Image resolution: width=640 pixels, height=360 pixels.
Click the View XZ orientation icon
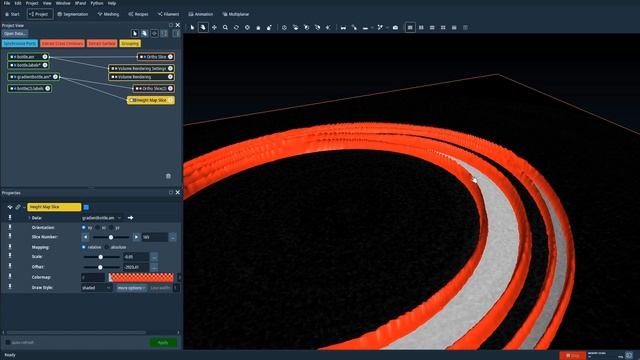pyautogui.click(x=306, y=27)
